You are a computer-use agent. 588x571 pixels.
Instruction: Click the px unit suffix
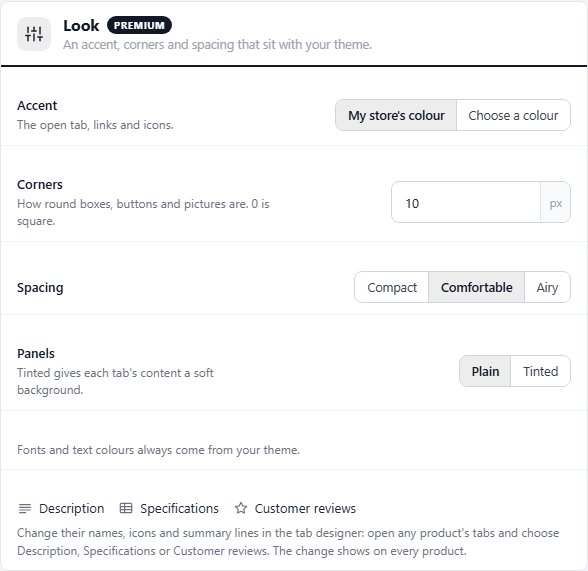point(555,203)
